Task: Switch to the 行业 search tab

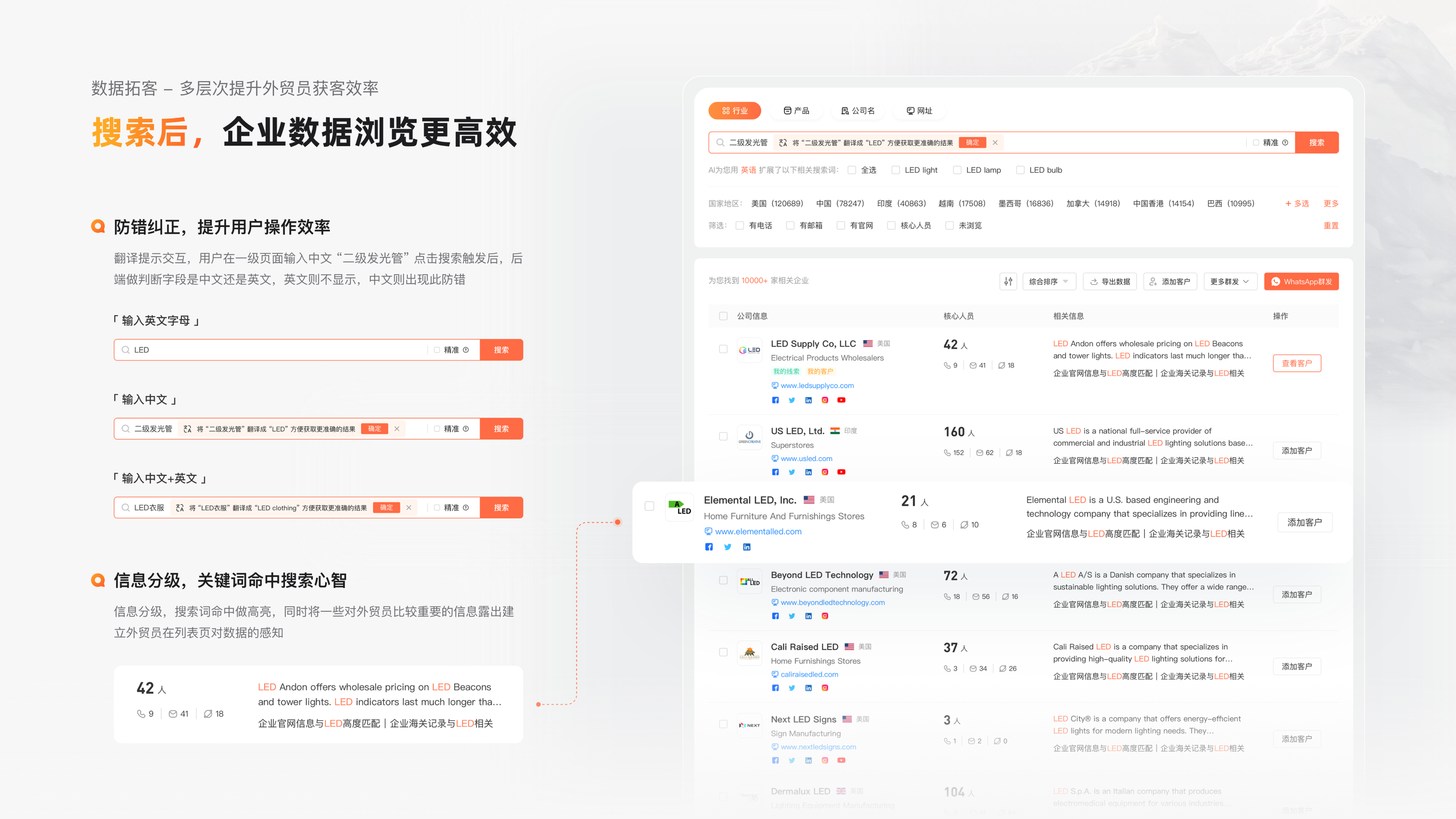Action: coord(734,111)
